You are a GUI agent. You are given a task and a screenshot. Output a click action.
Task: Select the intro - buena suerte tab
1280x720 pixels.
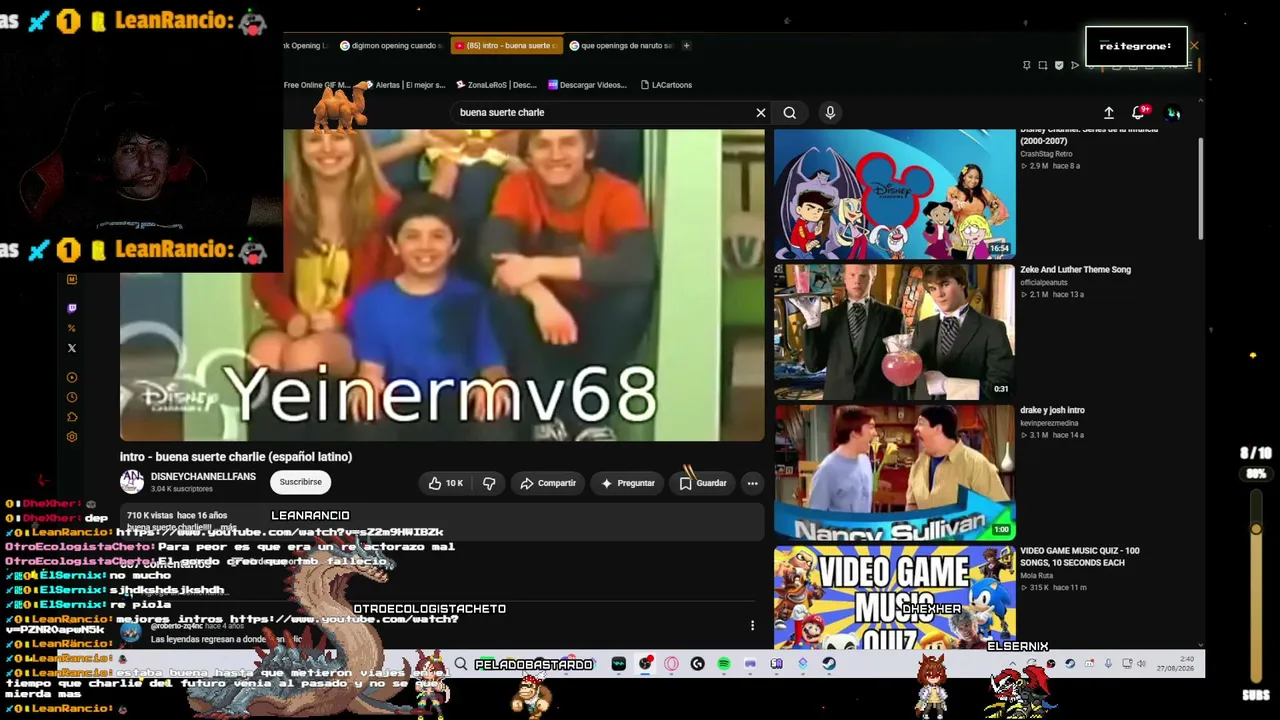pos(507,45)
